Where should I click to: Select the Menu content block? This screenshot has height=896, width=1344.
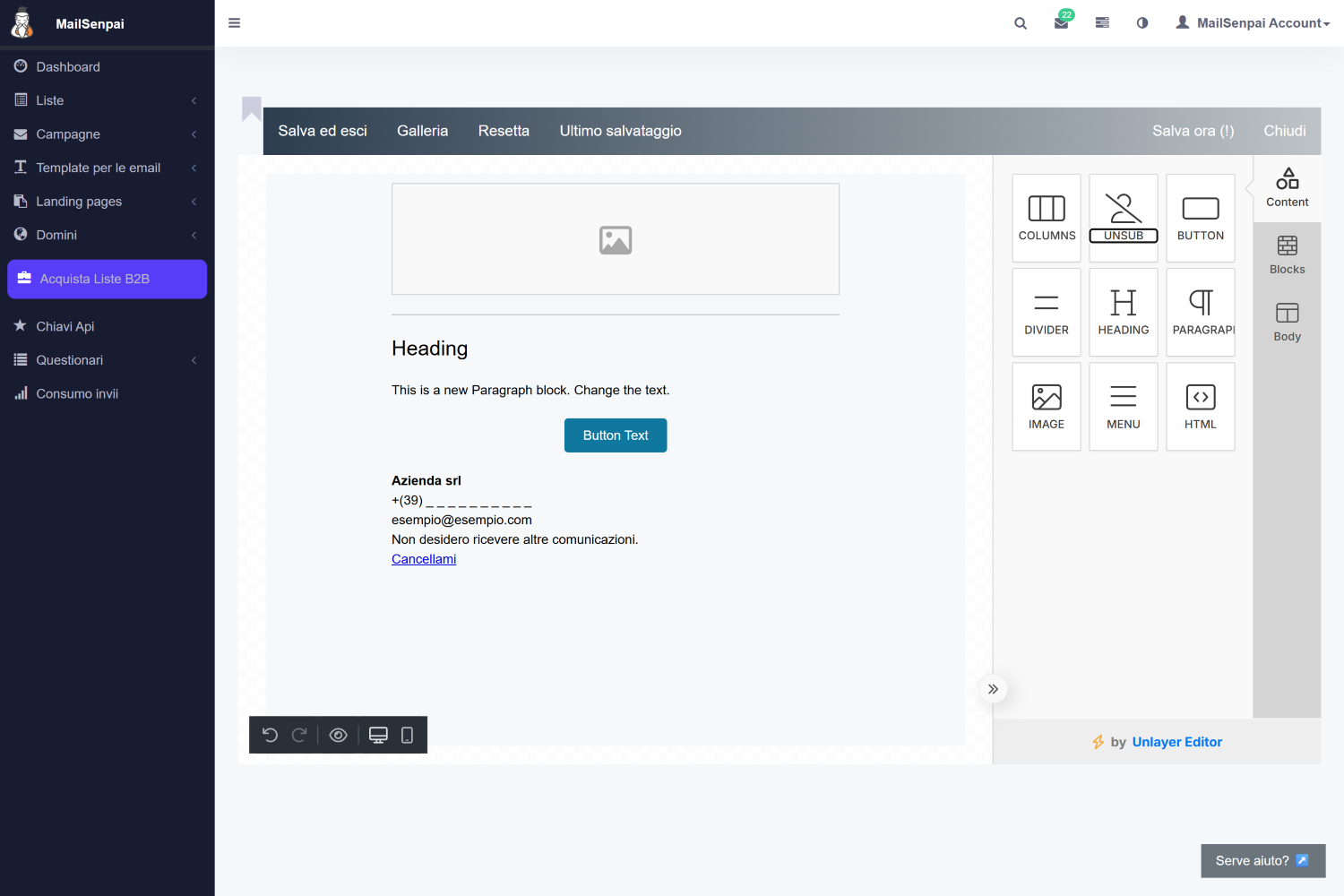(x=1123, y=407)
